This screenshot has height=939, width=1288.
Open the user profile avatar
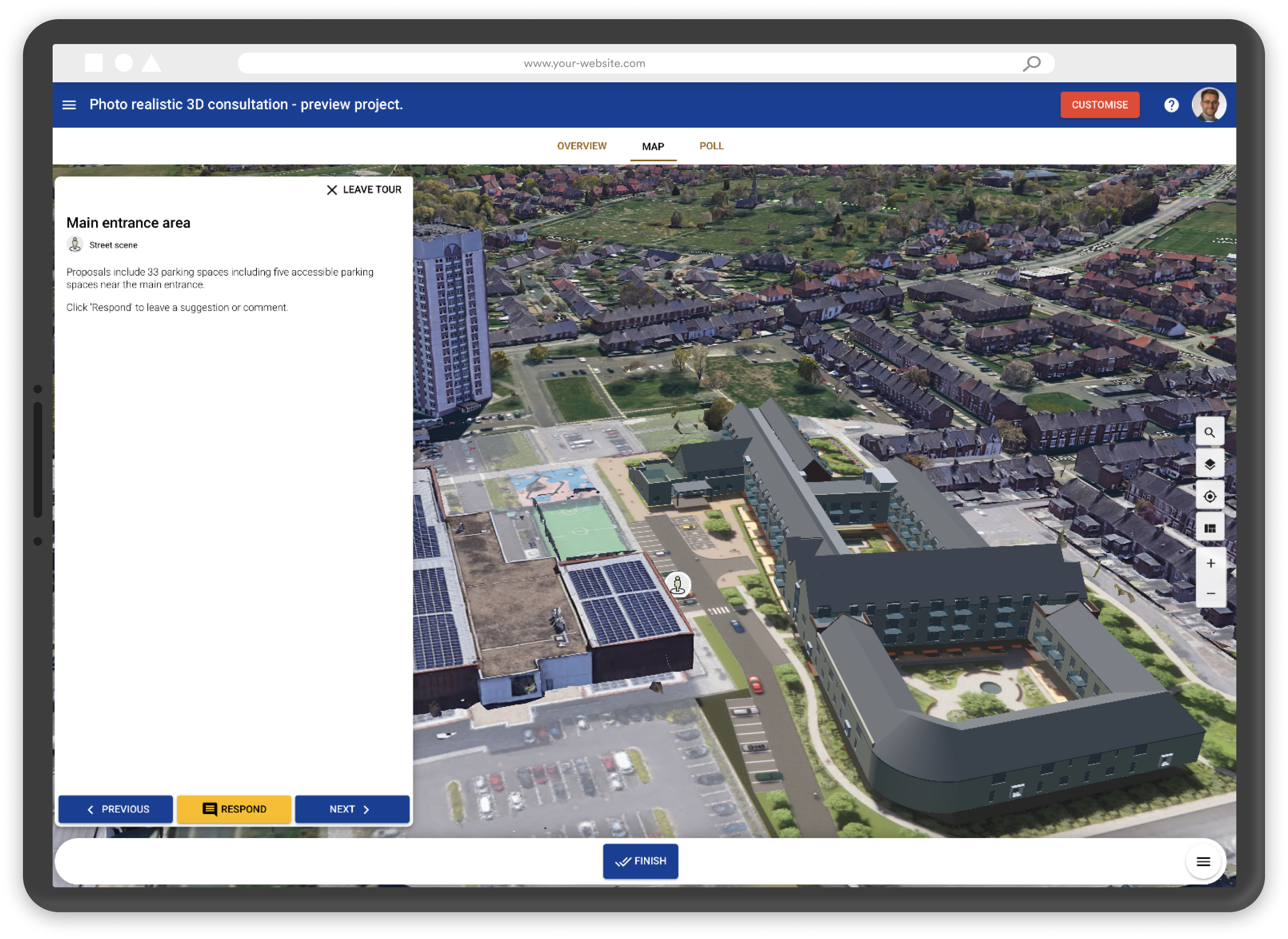(1209, 105)
